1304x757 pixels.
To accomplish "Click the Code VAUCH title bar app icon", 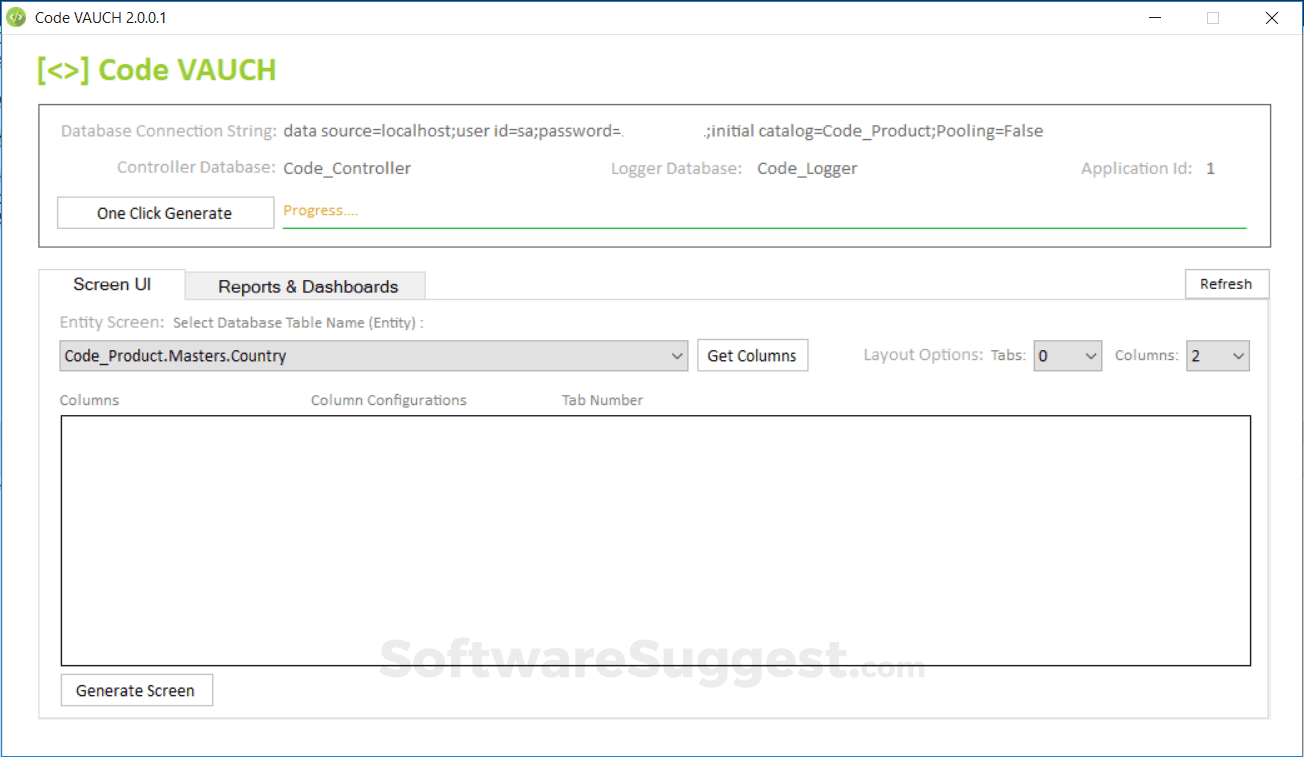I will click(x=16, y=17).
